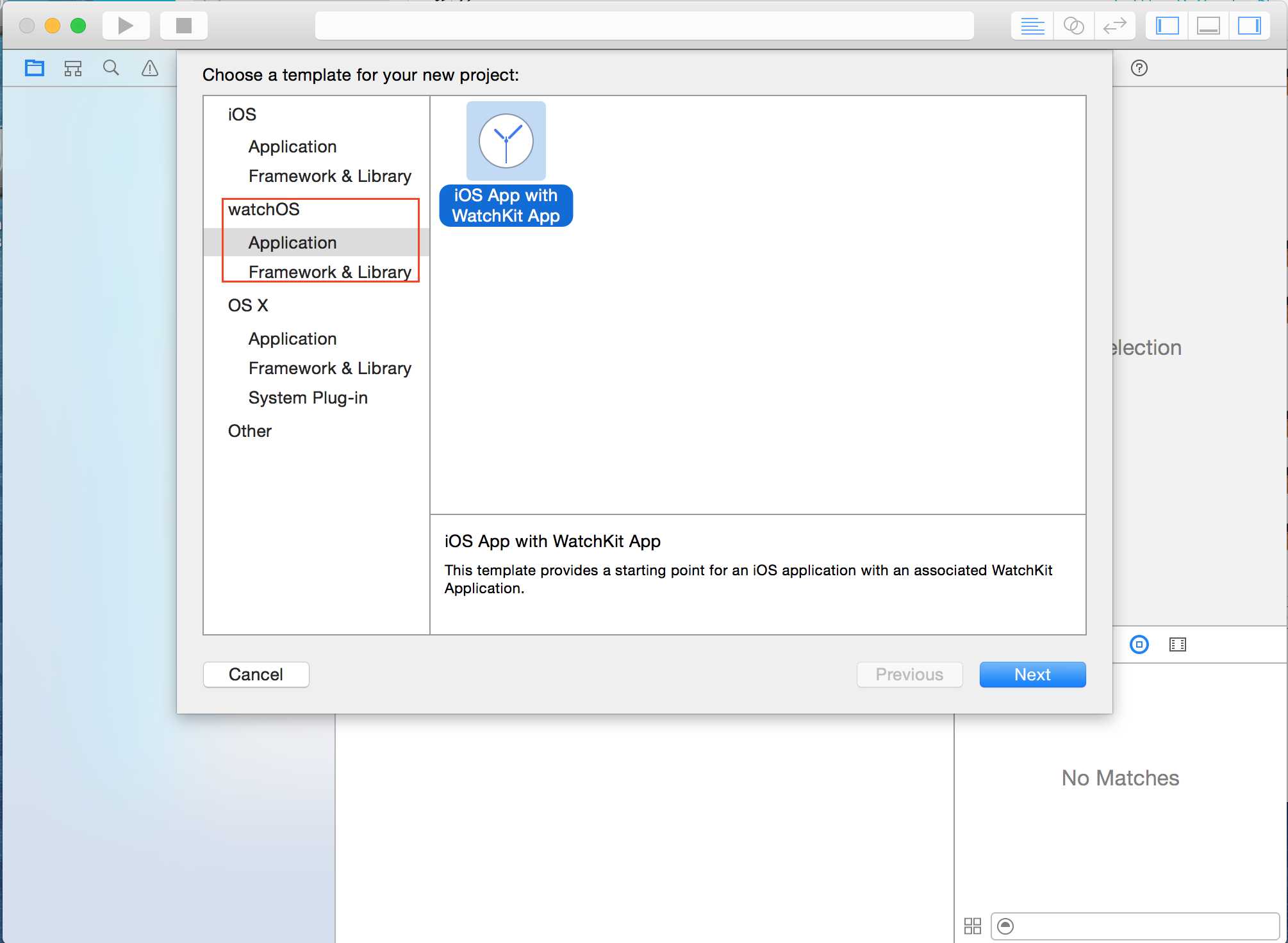Show the version editor

click(1115, 26)
